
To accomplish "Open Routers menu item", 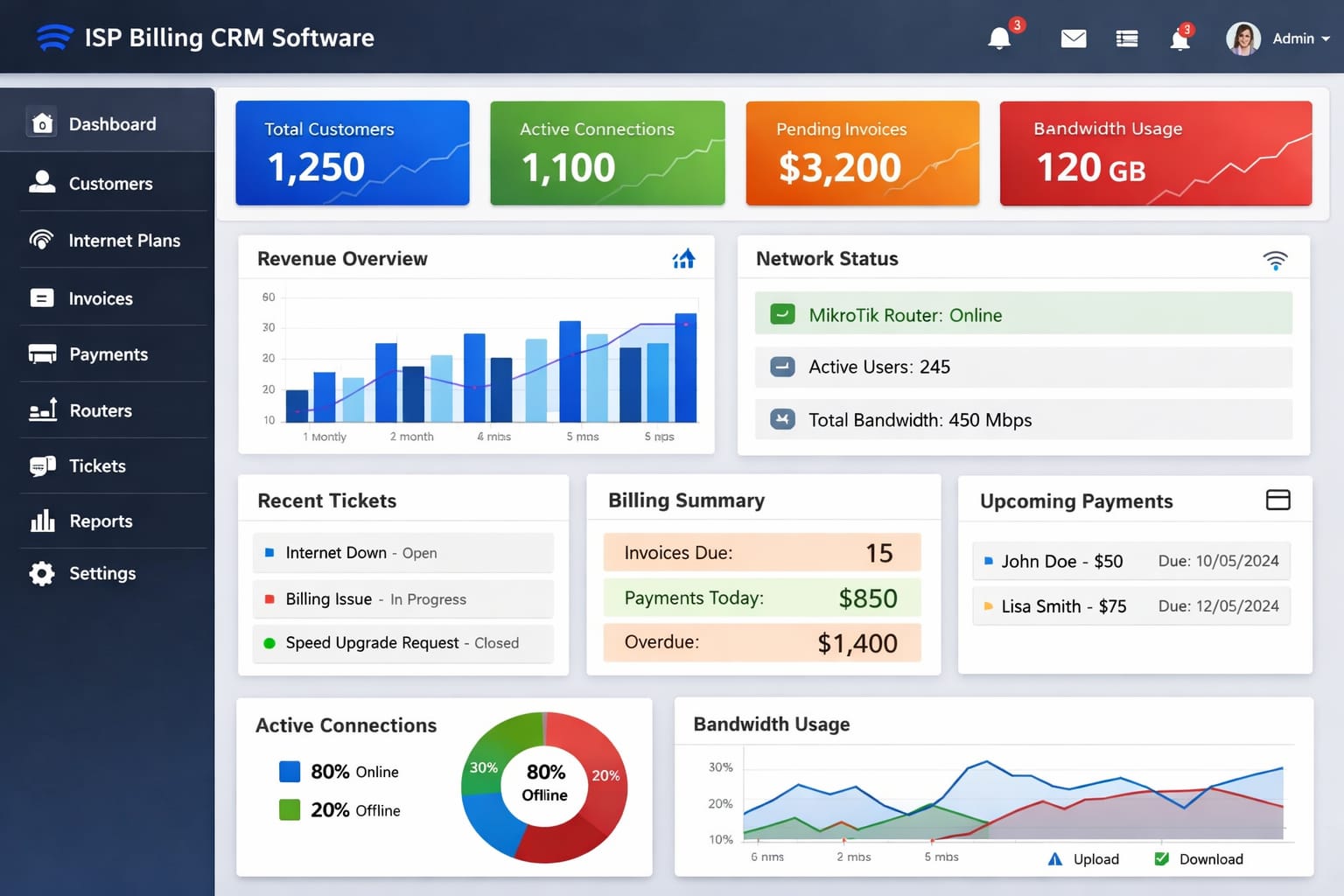I will pyautogui.click(x=108, y=410).
